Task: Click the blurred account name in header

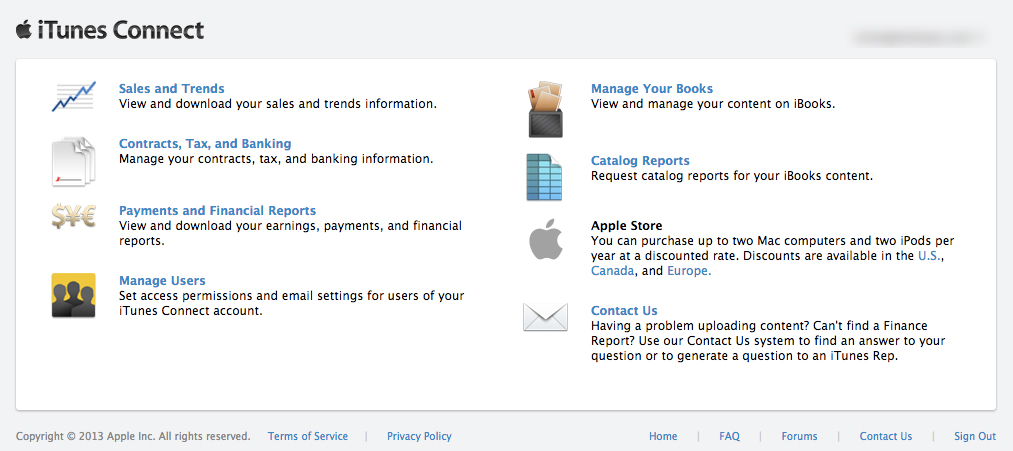Action: (x=920, y=37)
